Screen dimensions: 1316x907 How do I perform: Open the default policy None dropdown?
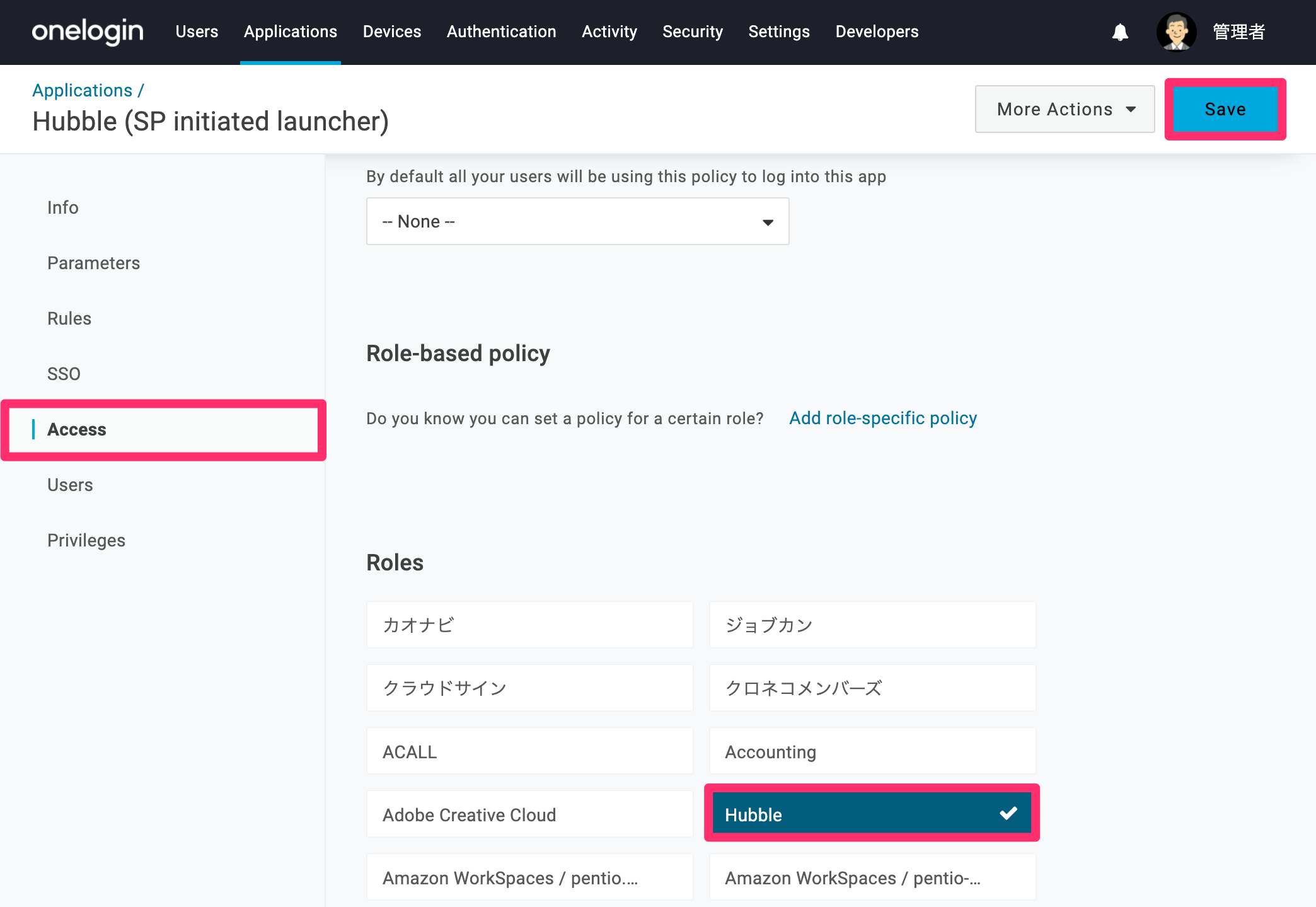pos(578,221)
